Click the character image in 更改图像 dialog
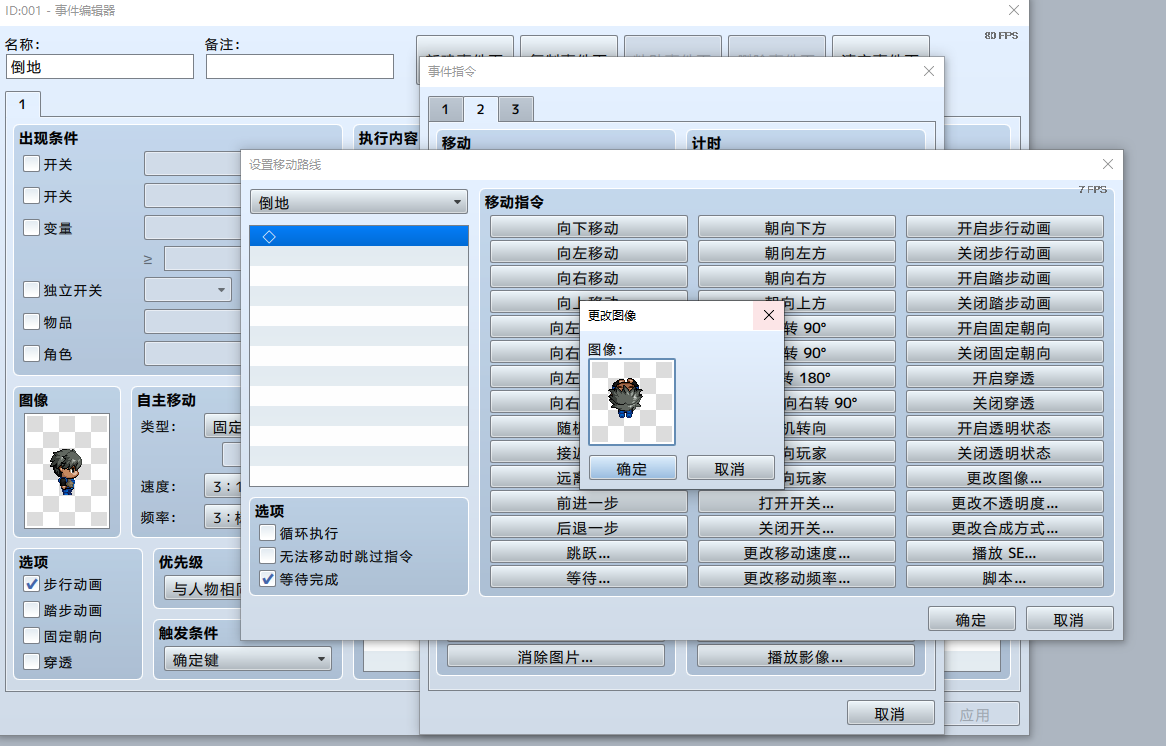This screenshot has width=1166, height=746. pyautogui.click(x=632, y=402)
